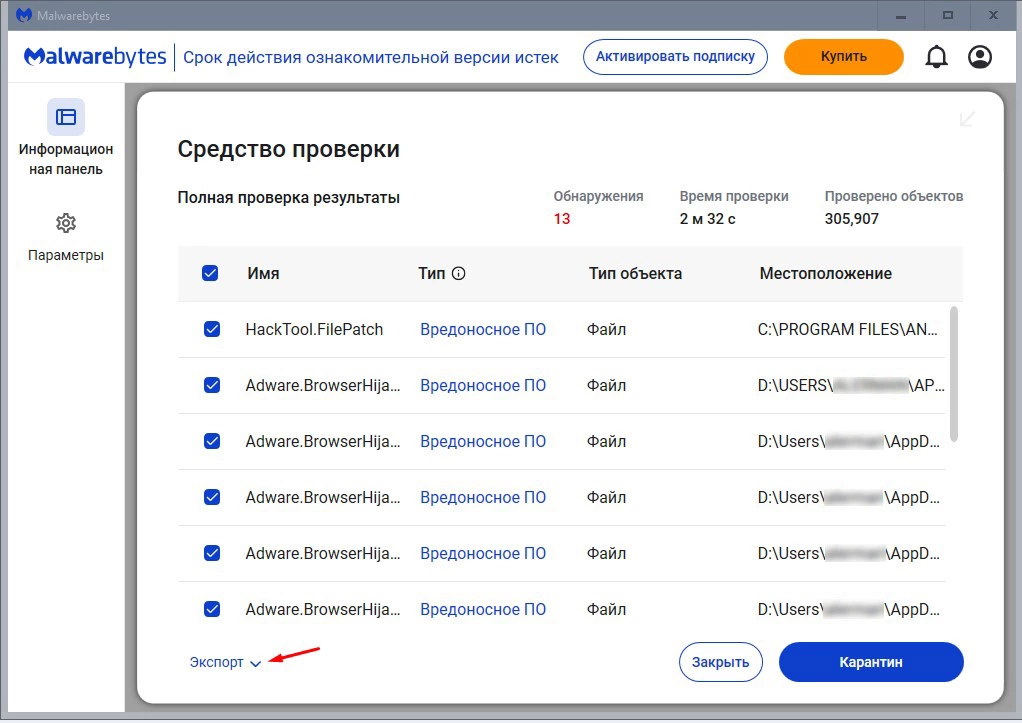Image resolution: width=1022 pixels, height=723 pixels.
Task: Collapse scan panel with diagonal arrow icon
Action: tap(967, 119)
